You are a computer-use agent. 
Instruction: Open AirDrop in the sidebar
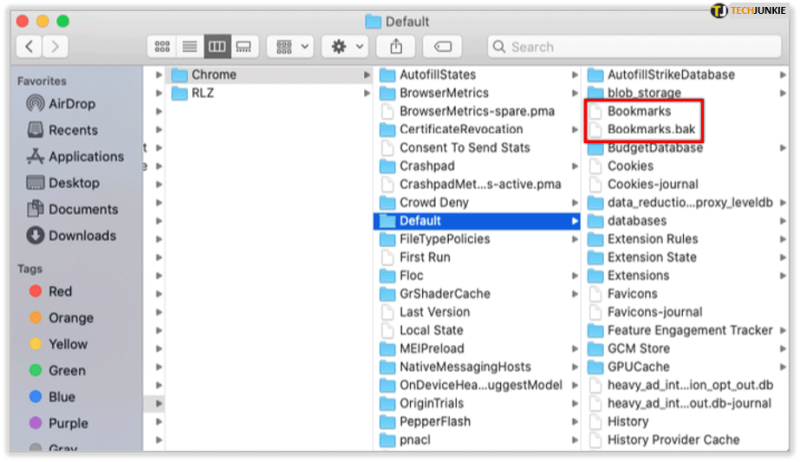61,104
